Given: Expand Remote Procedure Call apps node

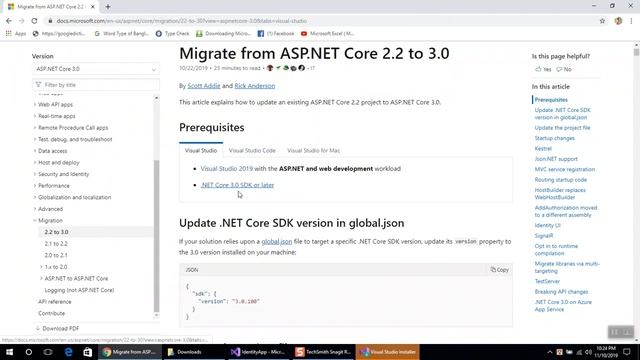Looking at the screenshot, I should (x=35, y=128).
